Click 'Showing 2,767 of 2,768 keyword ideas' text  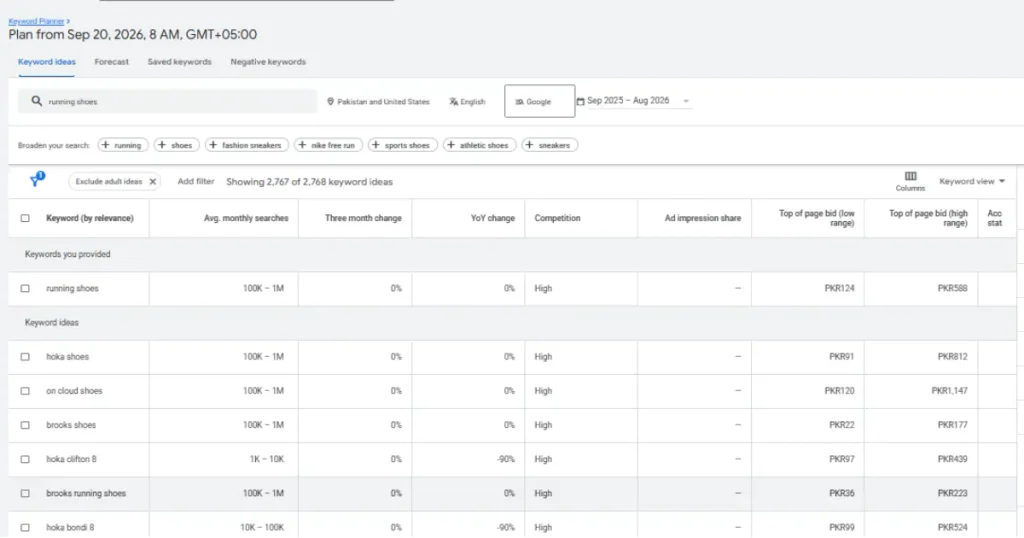click(x=310, y=182)
